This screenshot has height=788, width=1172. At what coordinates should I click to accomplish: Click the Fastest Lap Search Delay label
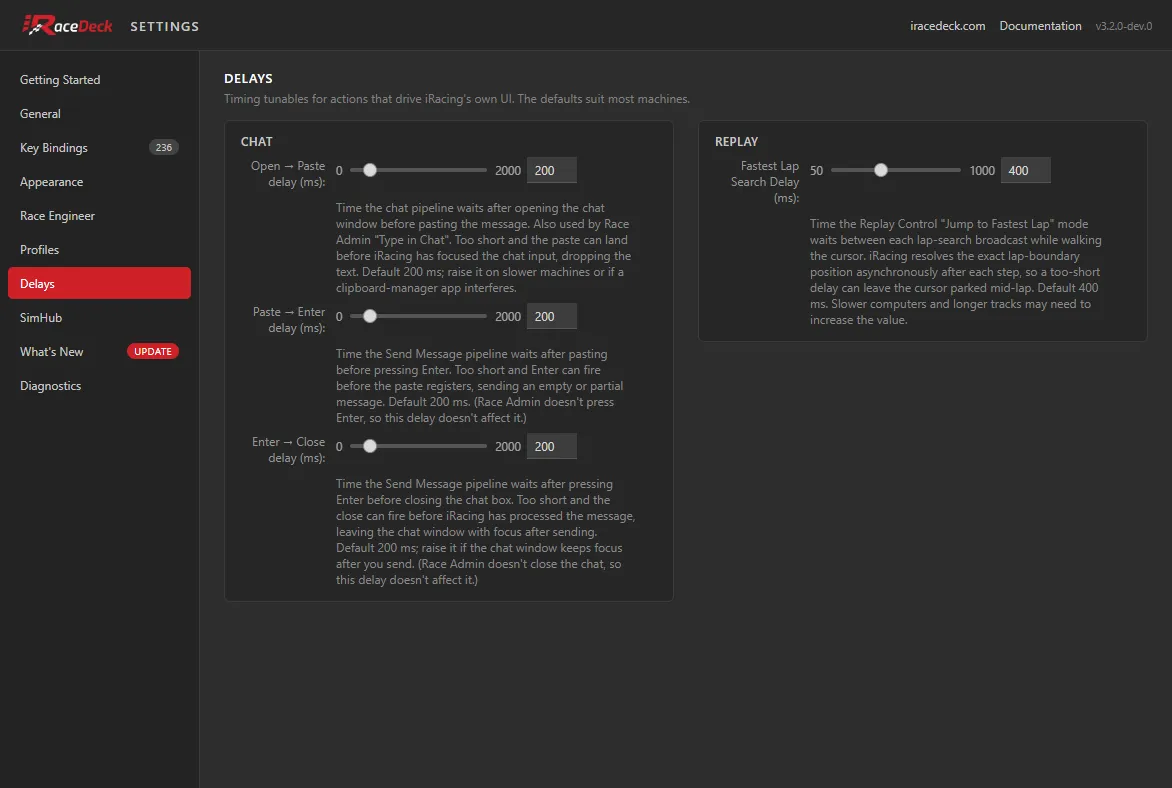[765, 182]
